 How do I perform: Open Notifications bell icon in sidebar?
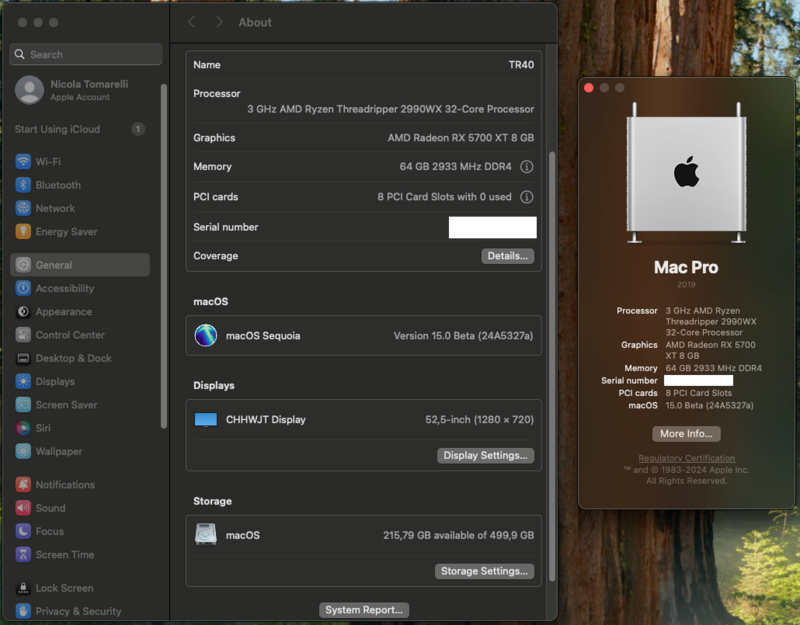click(x=23, y=485)
